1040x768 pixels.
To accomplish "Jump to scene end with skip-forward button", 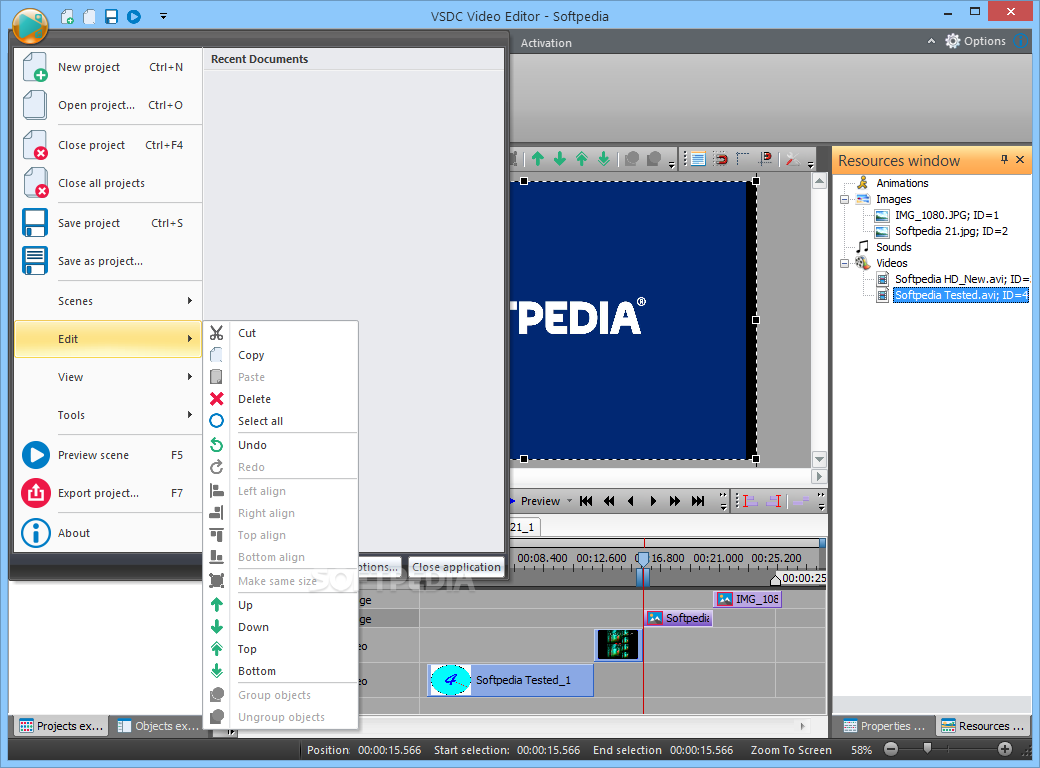I will [698, 501].
